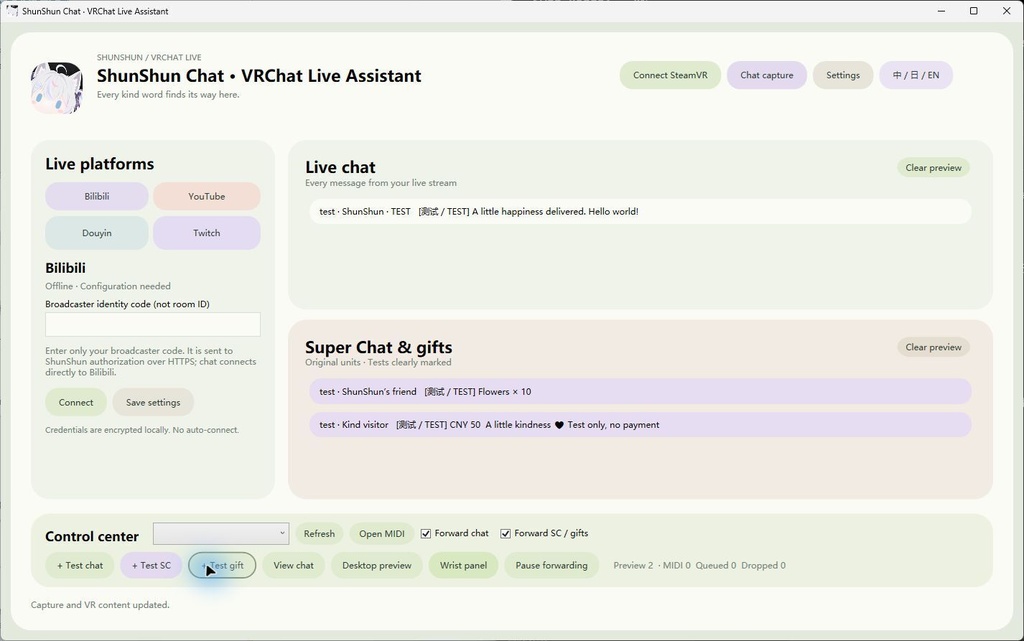
Task: Open the Chat capture view
Action: tap(767, 75)
